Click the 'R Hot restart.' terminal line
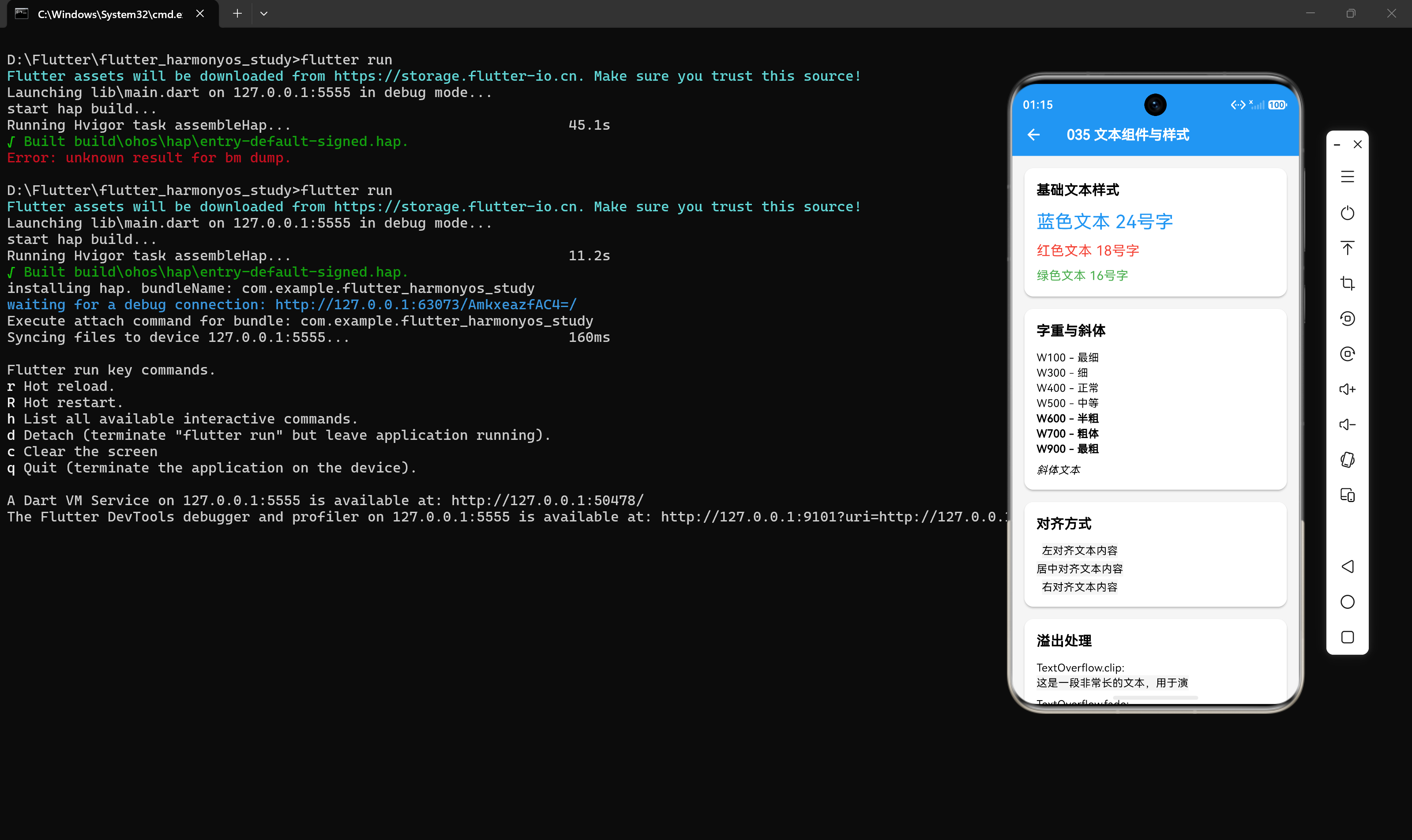 [x=64, y=402]
